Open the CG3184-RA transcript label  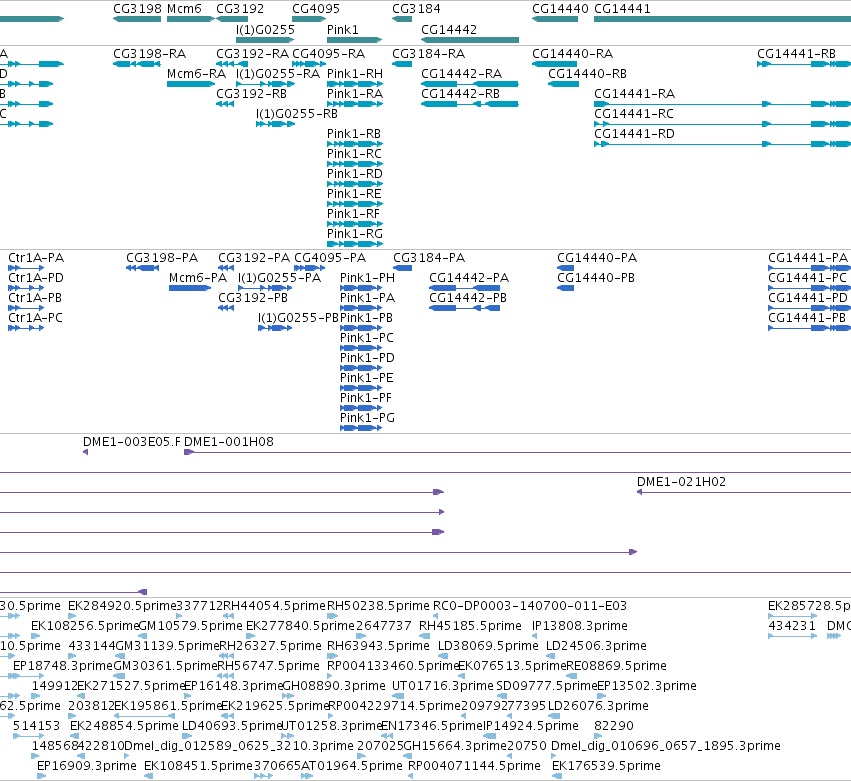coord(428,54)
